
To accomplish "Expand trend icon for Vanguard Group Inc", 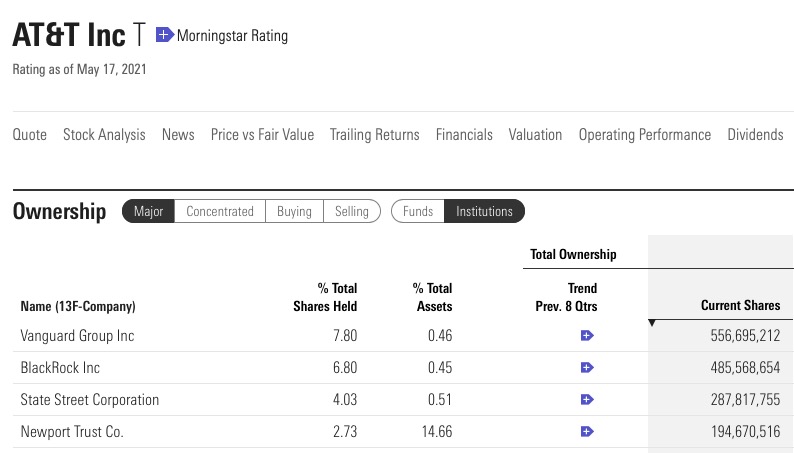I will [587, 336].
